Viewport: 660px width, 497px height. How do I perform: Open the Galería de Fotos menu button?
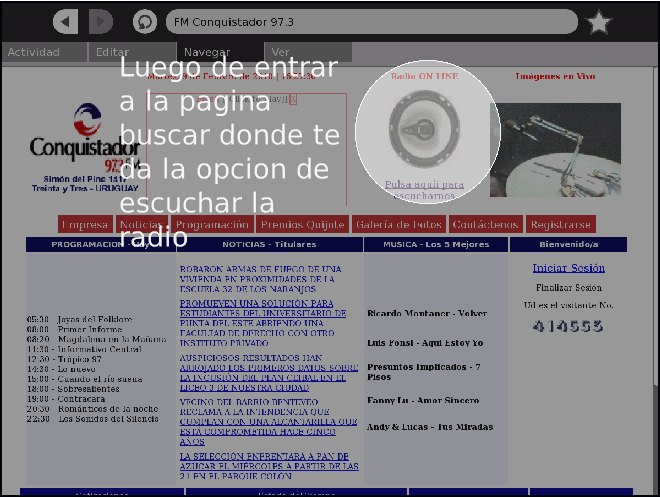[x=399, y=224]
